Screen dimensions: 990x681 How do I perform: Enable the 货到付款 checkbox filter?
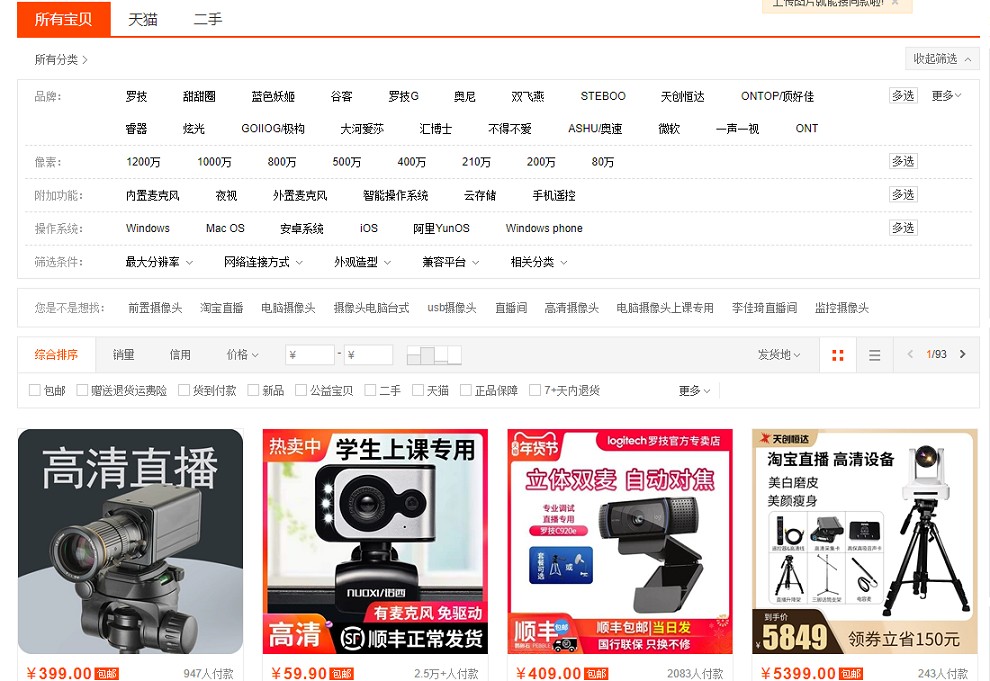[184, 391]
